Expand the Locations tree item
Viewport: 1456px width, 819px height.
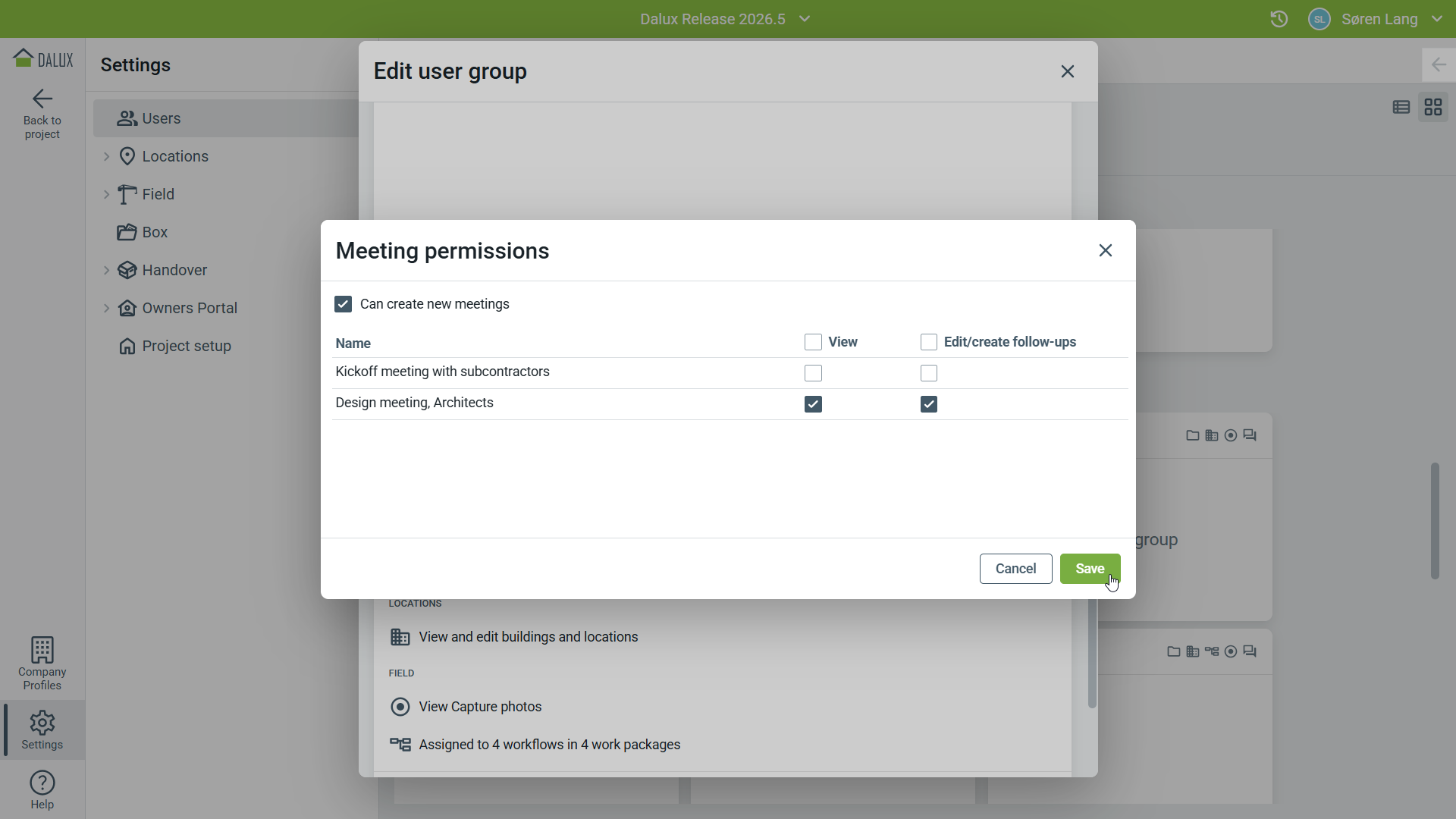tap(106, 156)
